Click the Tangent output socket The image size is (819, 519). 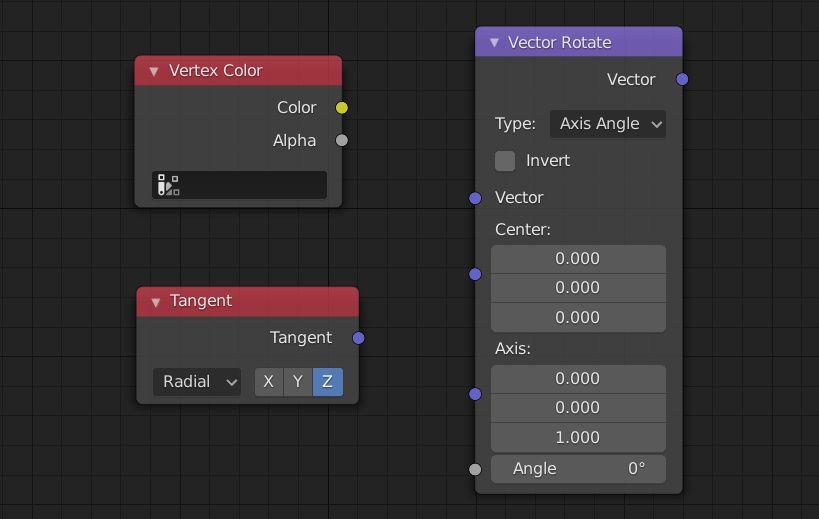tap(359, 338)
